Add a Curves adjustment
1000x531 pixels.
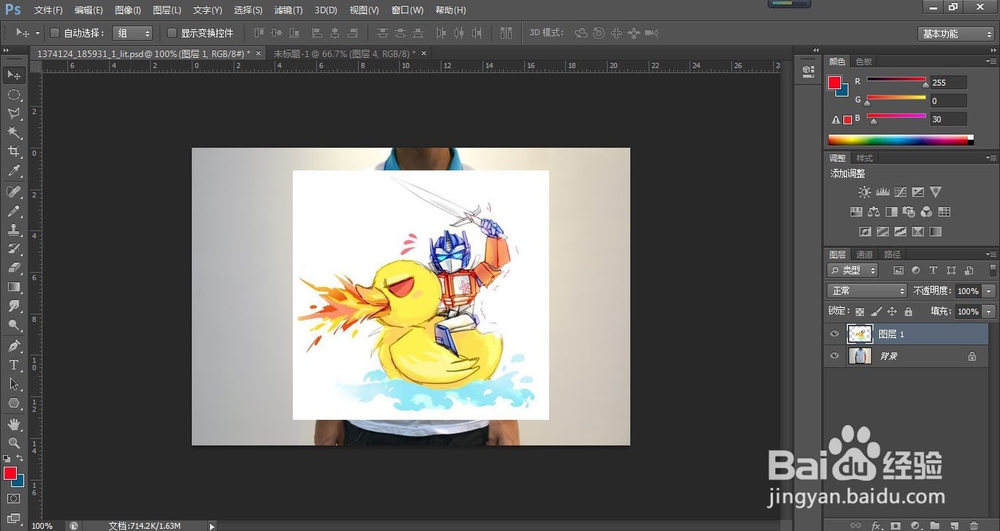900,192
